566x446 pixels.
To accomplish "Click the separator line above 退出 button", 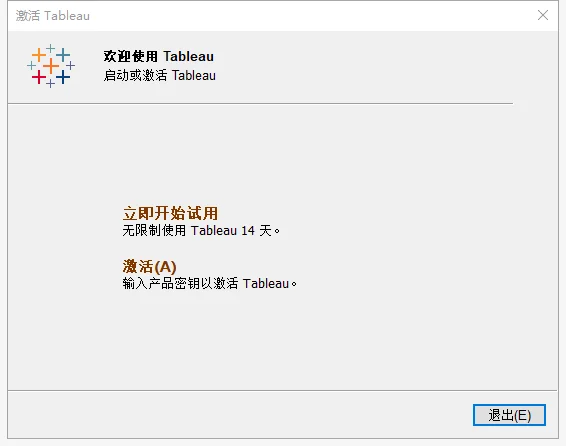I will click(283, 390).
